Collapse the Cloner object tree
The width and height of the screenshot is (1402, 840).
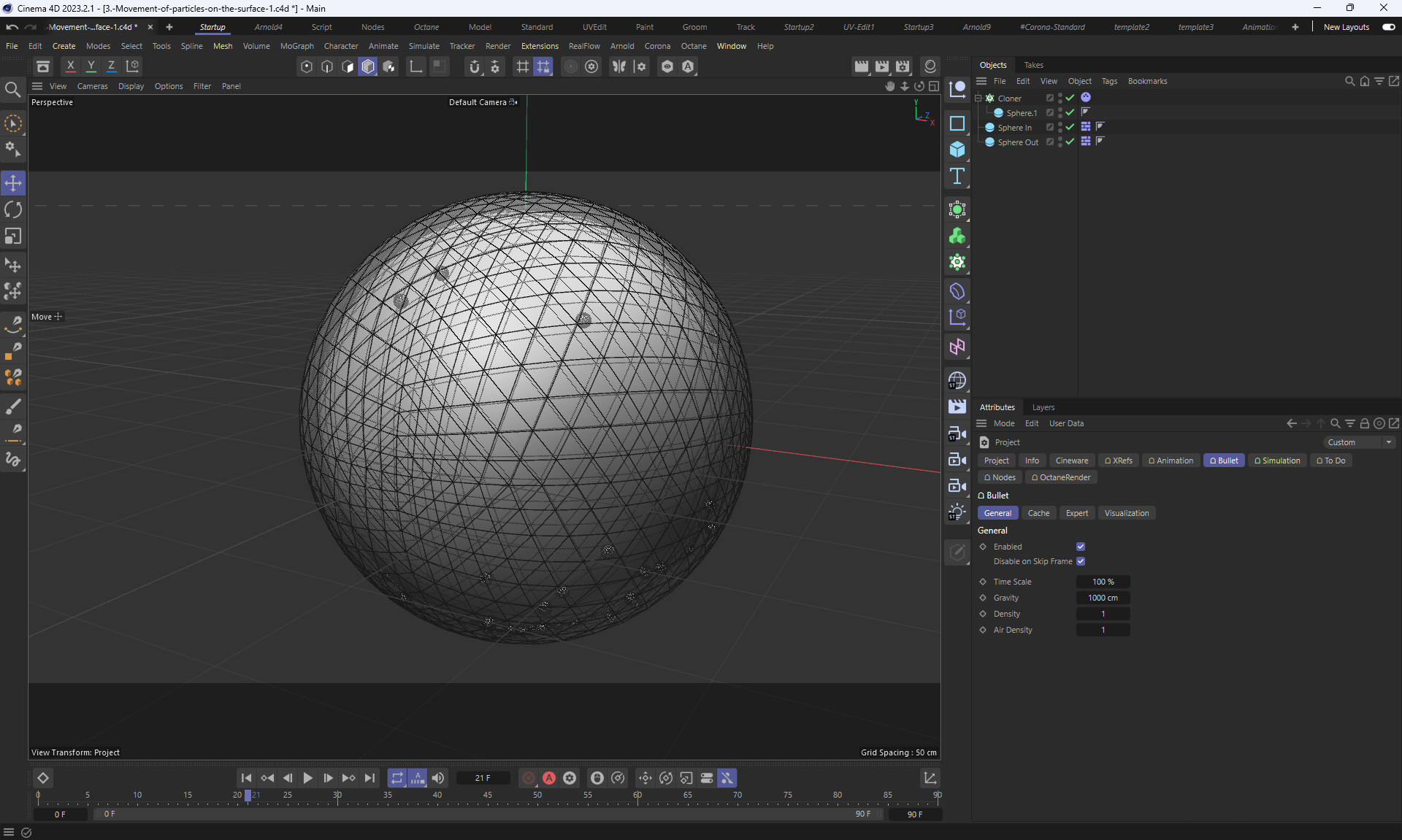click(978, 98)
